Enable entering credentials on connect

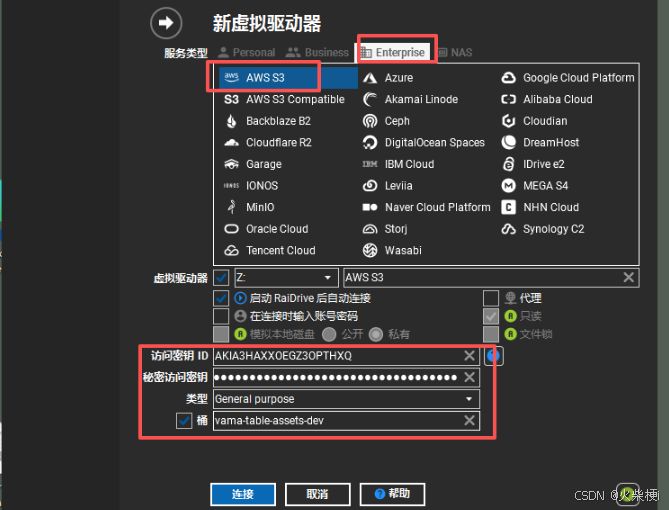221,316
